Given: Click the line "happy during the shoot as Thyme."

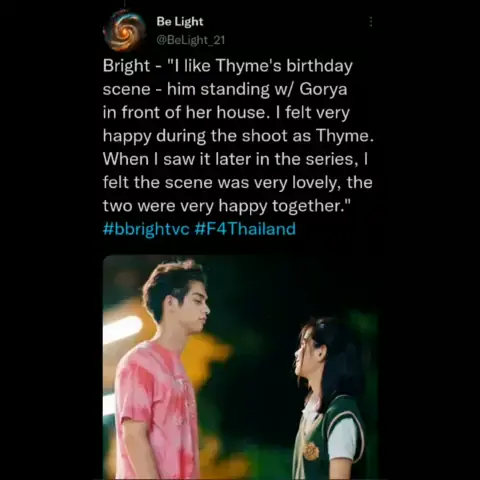Looking at the screenshot, I should (x=238, y=136).
